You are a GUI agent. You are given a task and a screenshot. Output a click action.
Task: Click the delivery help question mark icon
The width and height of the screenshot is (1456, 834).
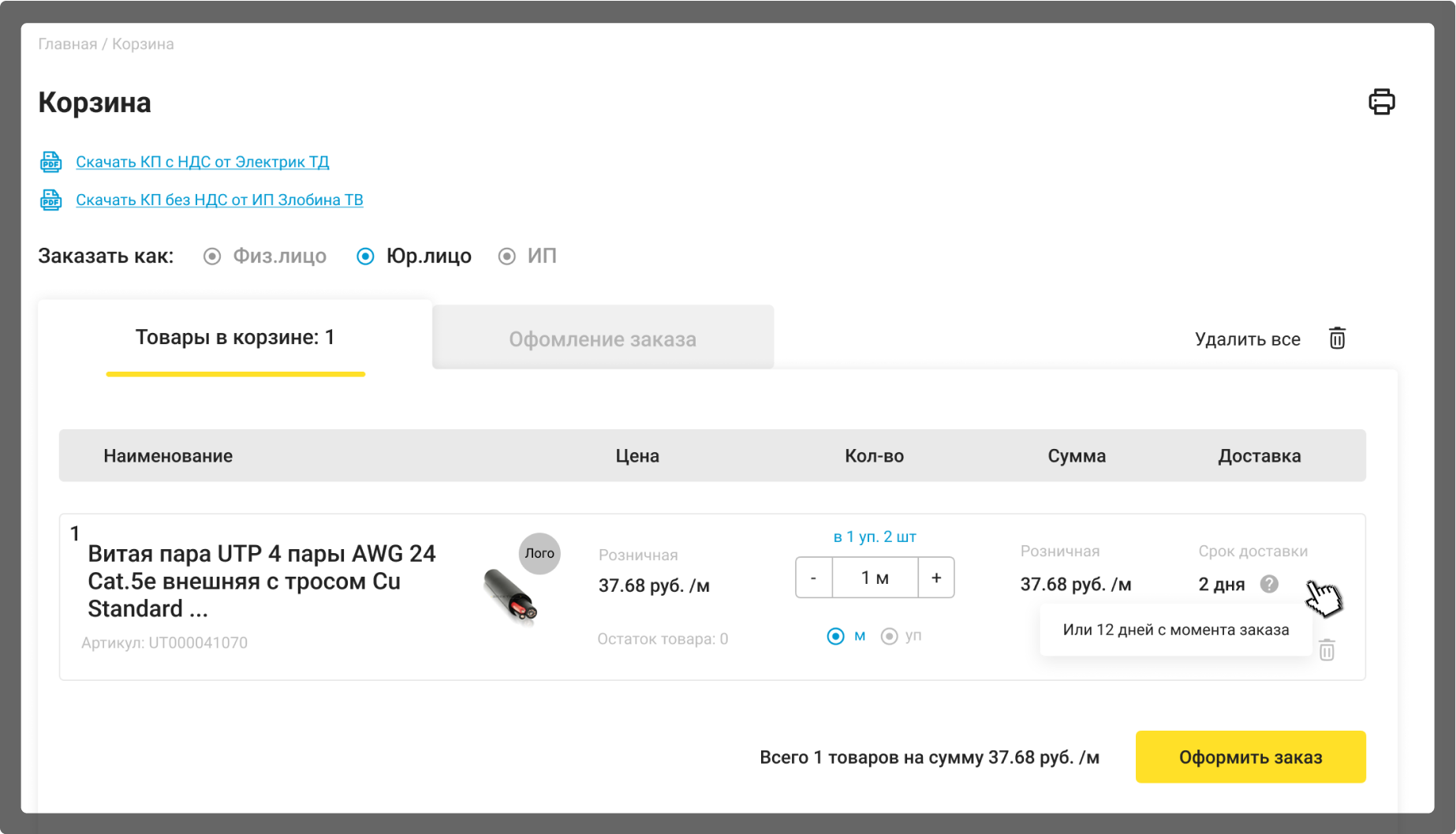(x=1268, y=584)
